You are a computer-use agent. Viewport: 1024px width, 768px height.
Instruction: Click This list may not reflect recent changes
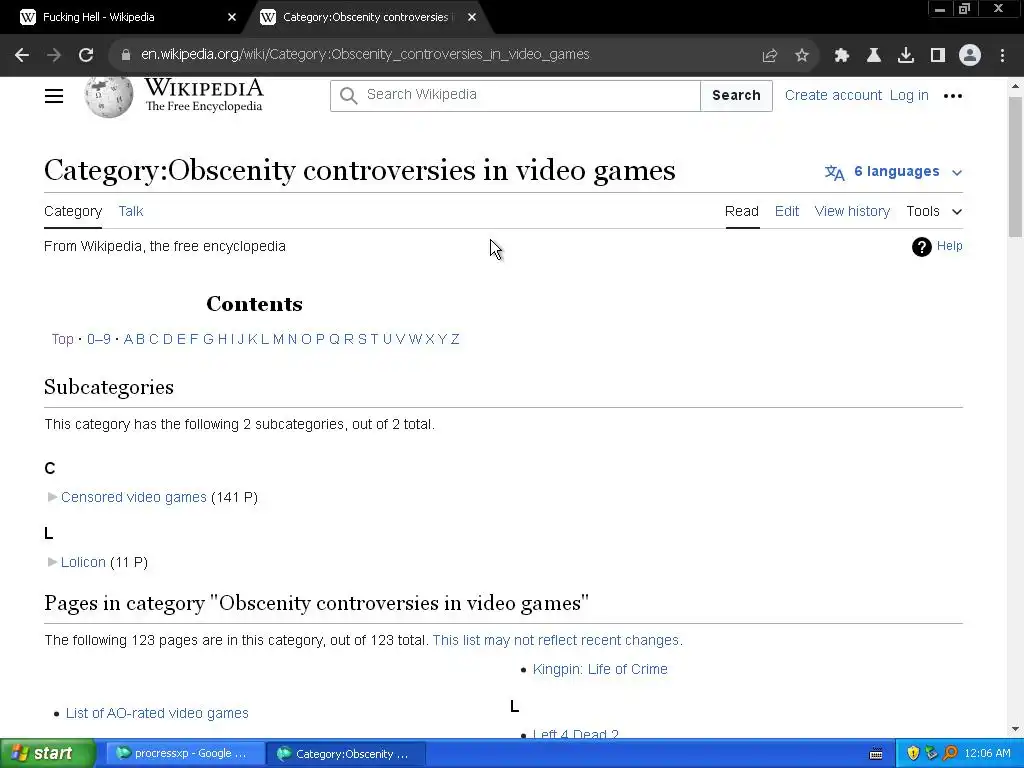click(x=558, y=641)
